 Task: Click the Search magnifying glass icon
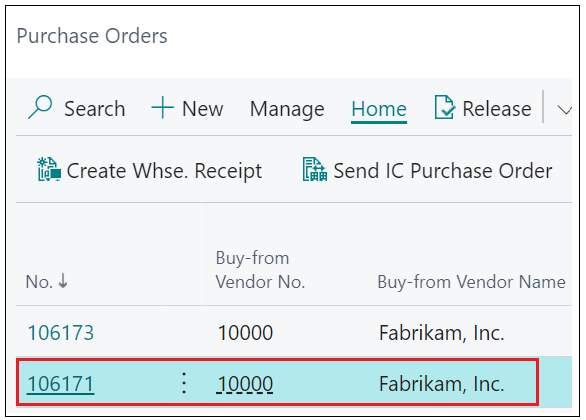click(40, 108)
